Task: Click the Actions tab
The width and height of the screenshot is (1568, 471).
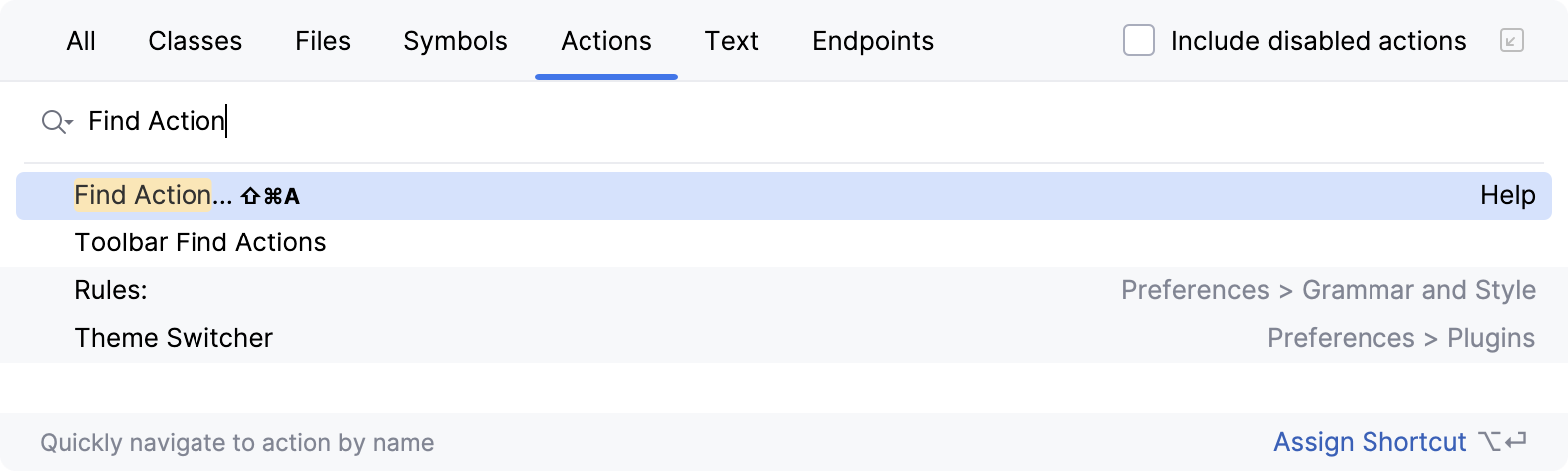Action: (606, 41)
